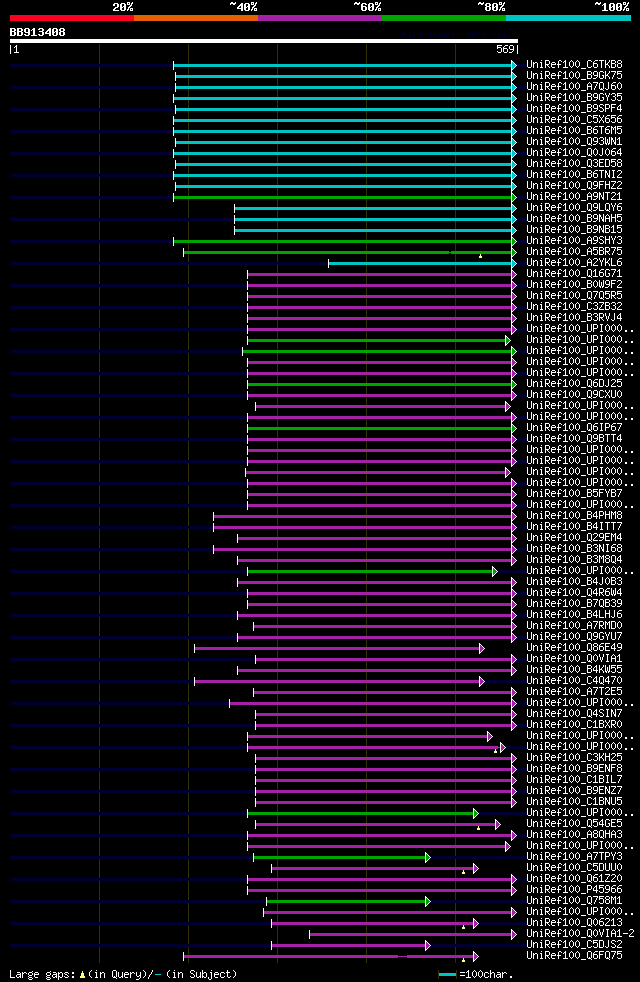The image size is (640, 982).
Task: Click the query end position 569
Action: click(x=505, y=49)
